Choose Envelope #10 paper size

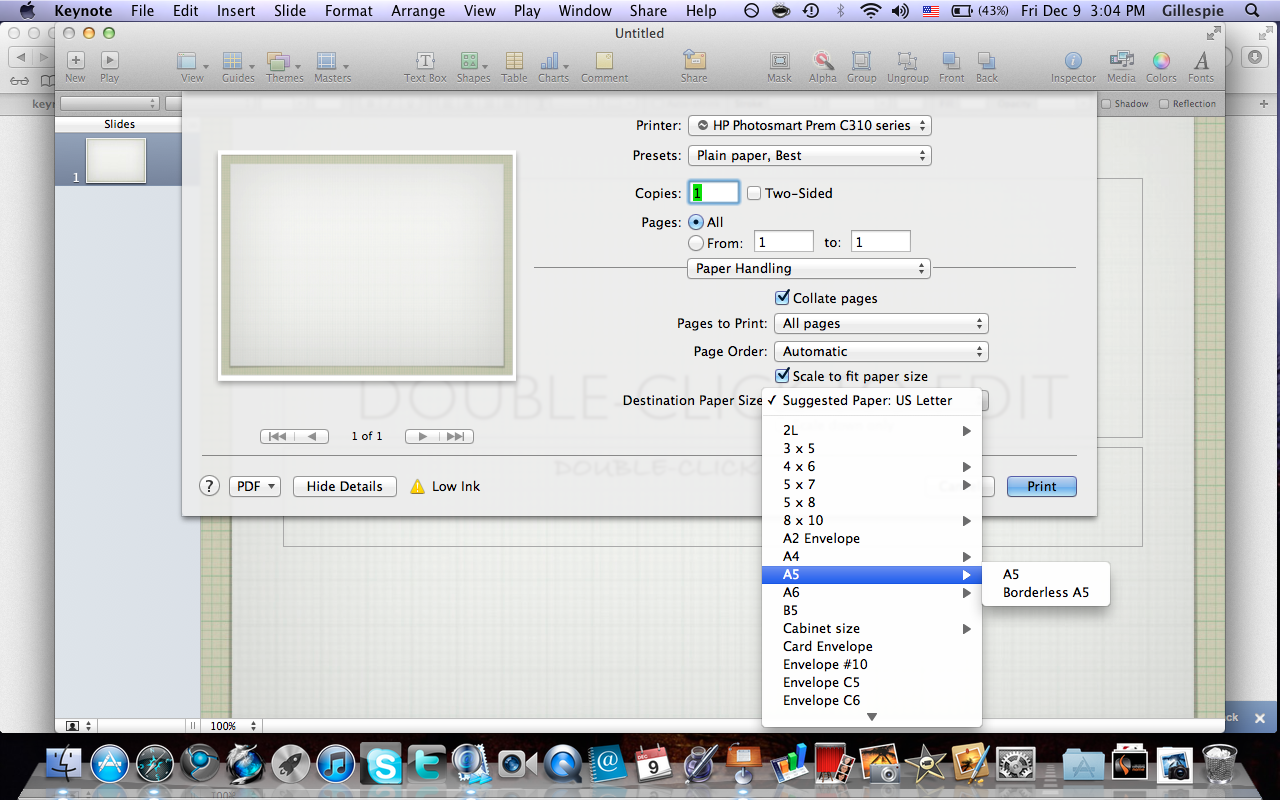point(872,664)
